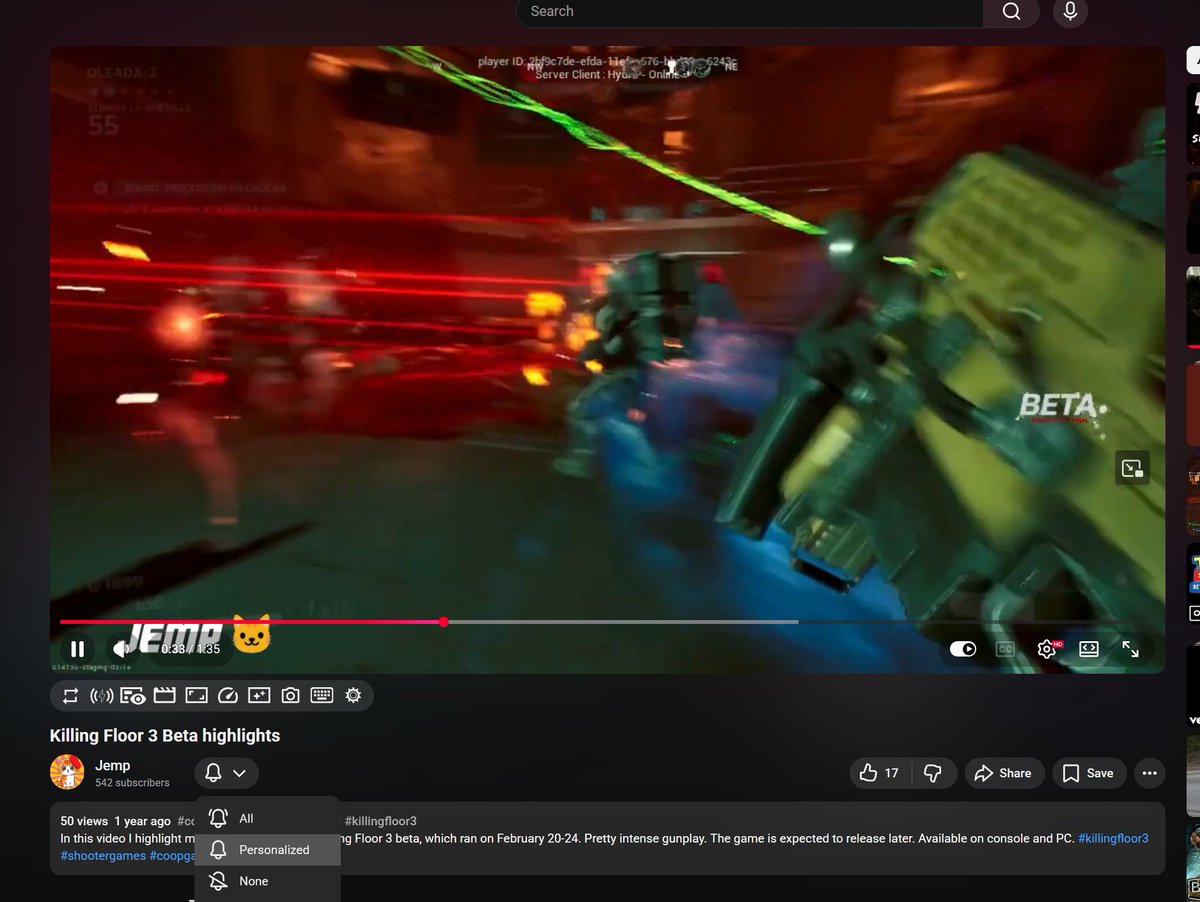
Task: Click the Share button
Action: 1003,773
